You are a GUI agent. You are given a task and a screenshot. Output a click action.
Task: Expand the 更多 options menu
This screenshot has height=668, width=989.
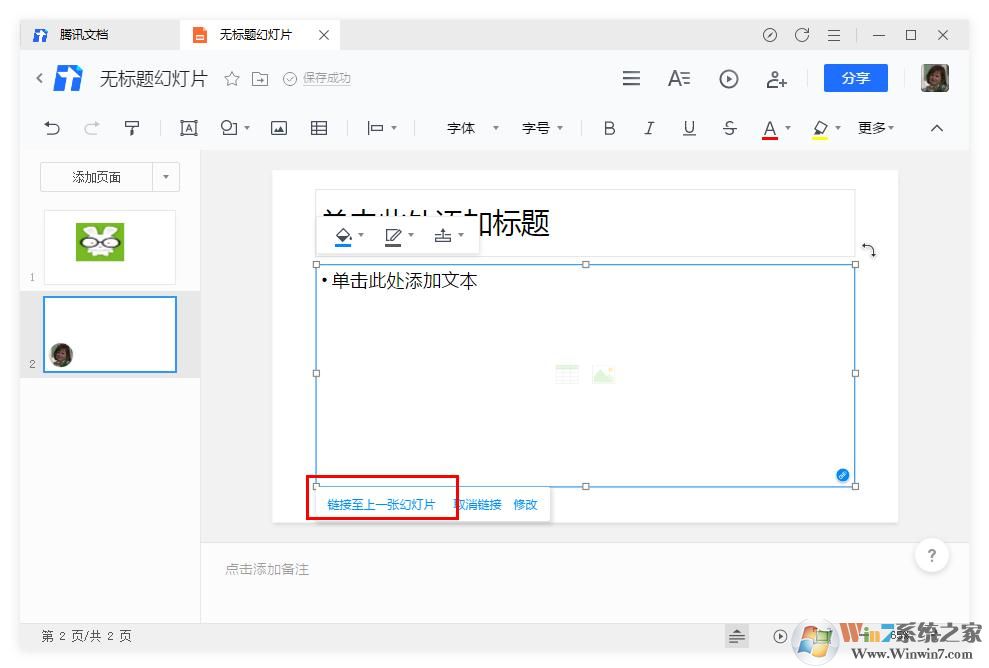[x=872, y=128]
